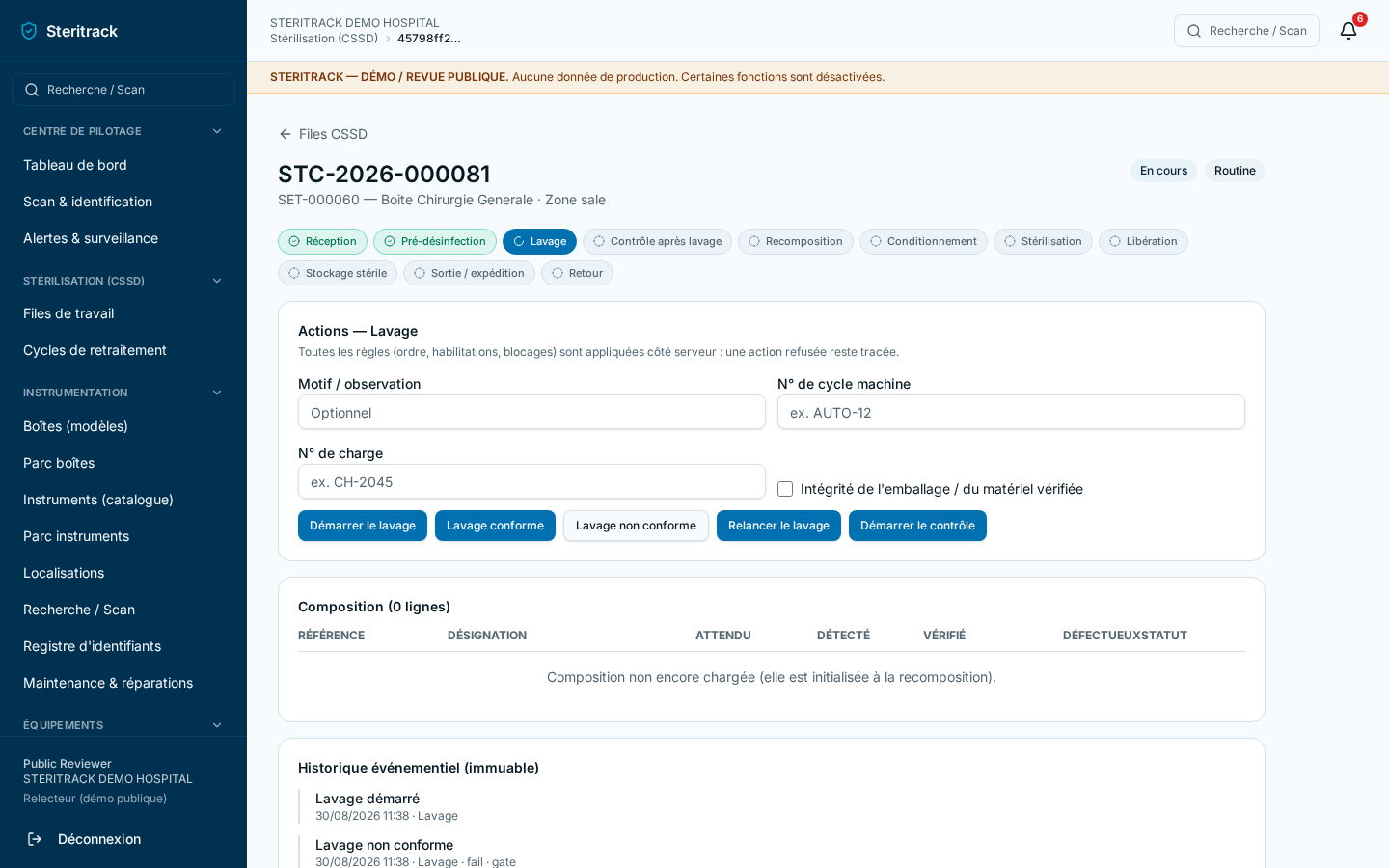Click the red notification count badge

(x=1360, y=19)
